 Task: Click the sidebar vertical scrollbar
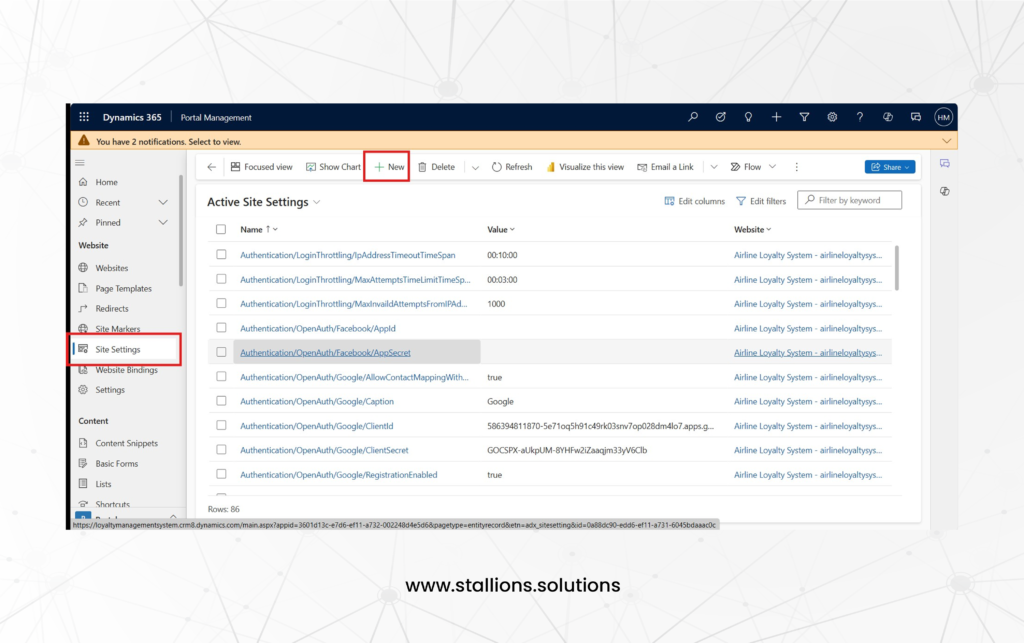coord(180,230)
